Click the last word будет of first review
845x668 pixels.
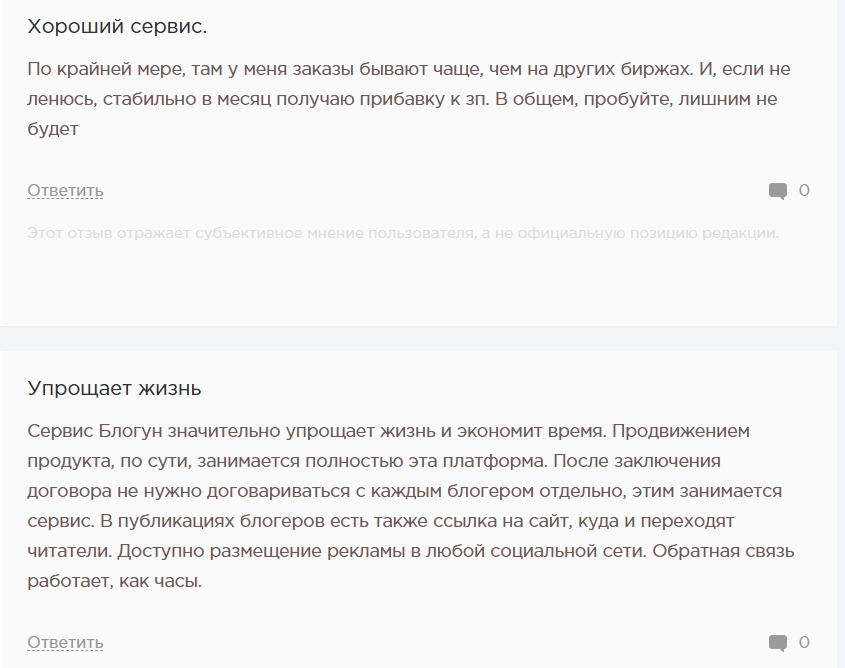(x=52, y=129)
